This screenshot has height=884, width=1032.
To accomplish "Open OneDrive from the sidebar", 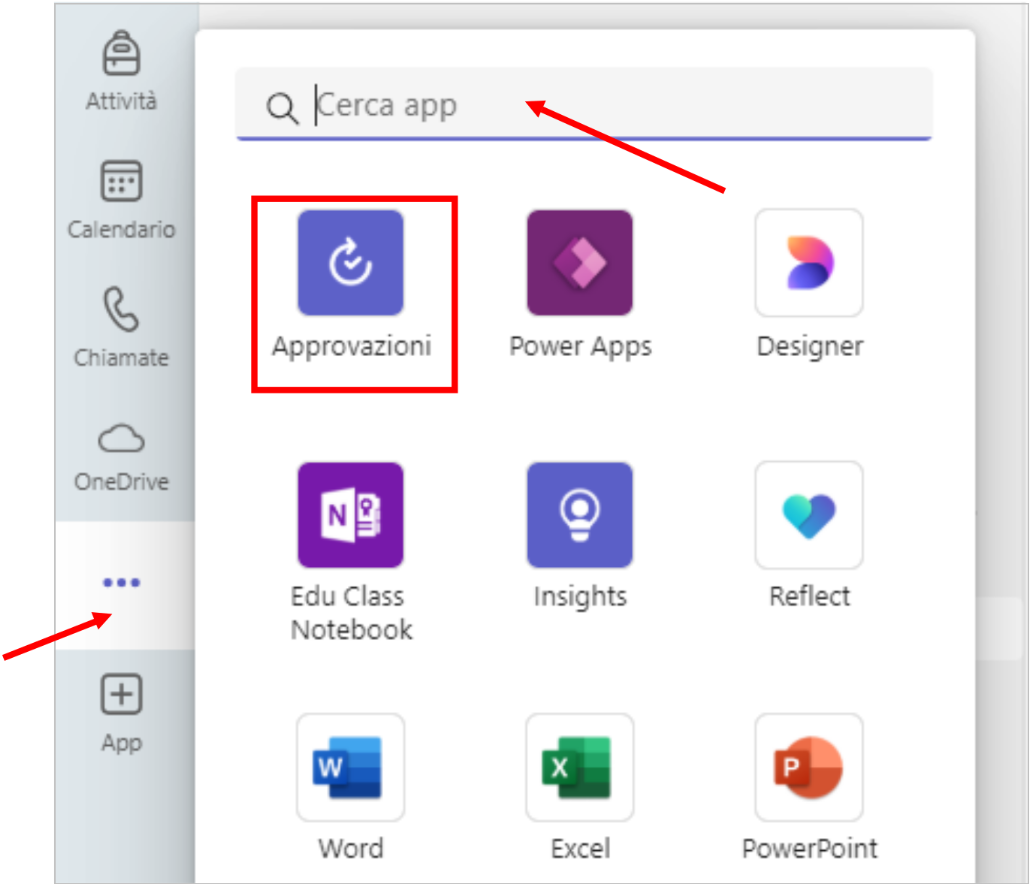I will click(x=121, y=455).
